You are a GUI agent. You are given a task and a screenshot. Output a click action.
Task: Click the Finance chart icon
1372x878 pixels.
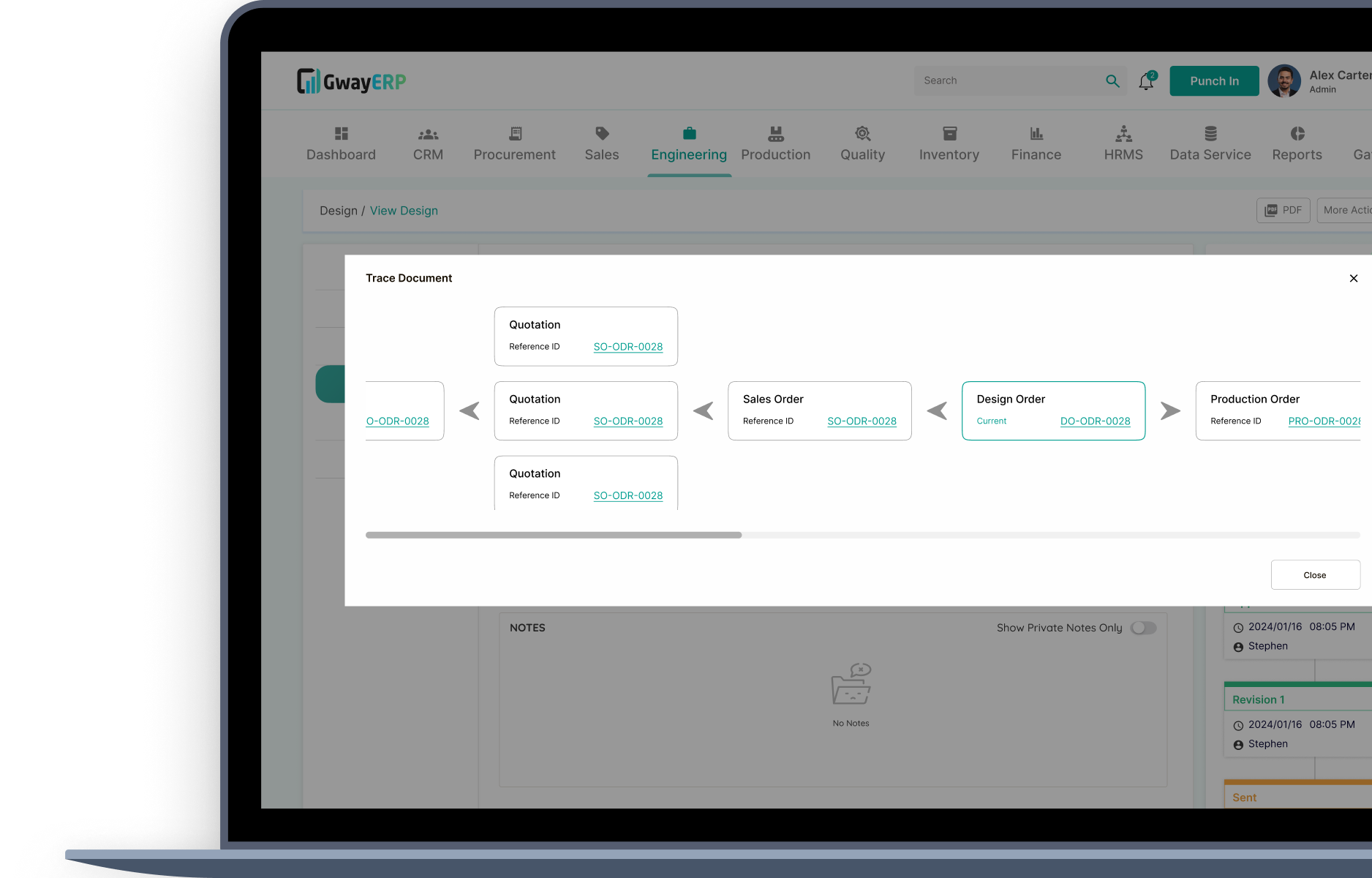(x=1036, y=133)
